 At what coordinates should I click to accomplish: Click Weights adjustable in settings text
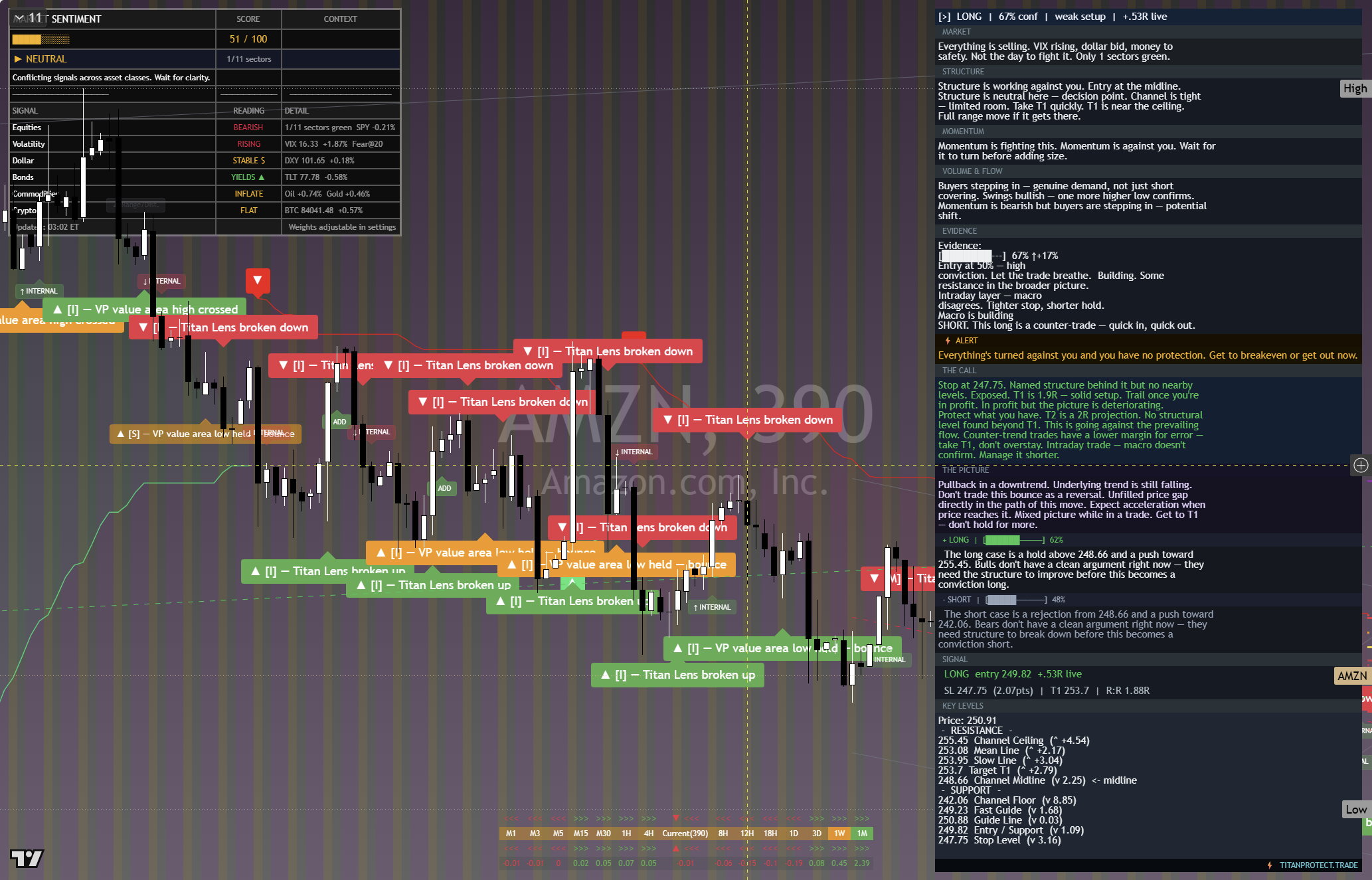point(342,227)
